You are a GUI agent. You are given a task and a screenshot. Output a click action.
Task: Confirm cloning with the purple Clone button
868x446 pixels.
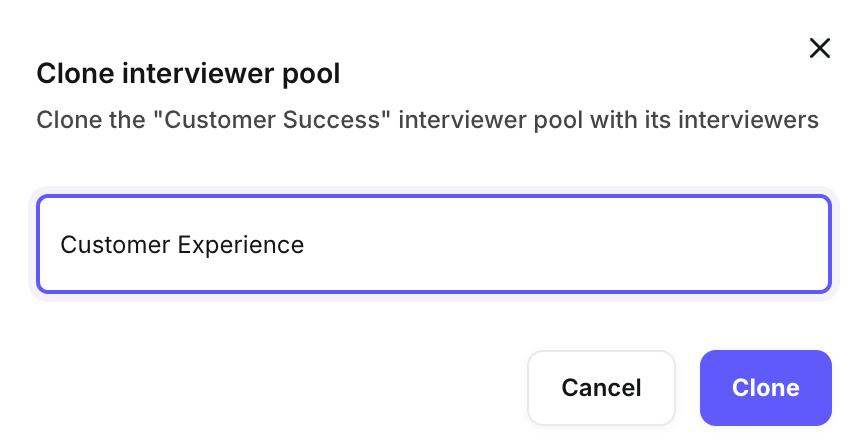(x=765, y=388)
